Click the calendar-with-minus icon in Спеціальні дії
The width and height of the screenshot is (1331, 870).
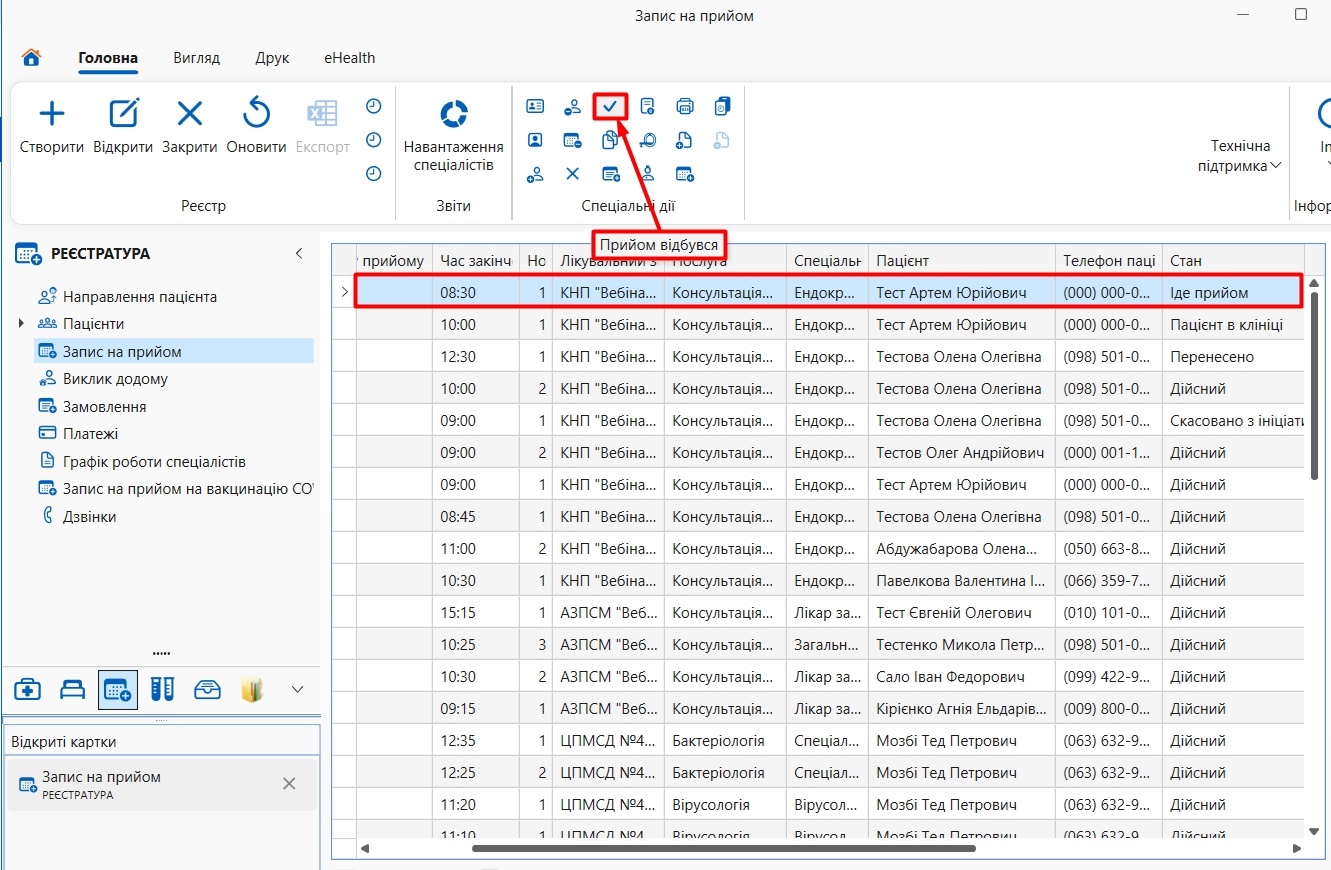tap(572, 140)
